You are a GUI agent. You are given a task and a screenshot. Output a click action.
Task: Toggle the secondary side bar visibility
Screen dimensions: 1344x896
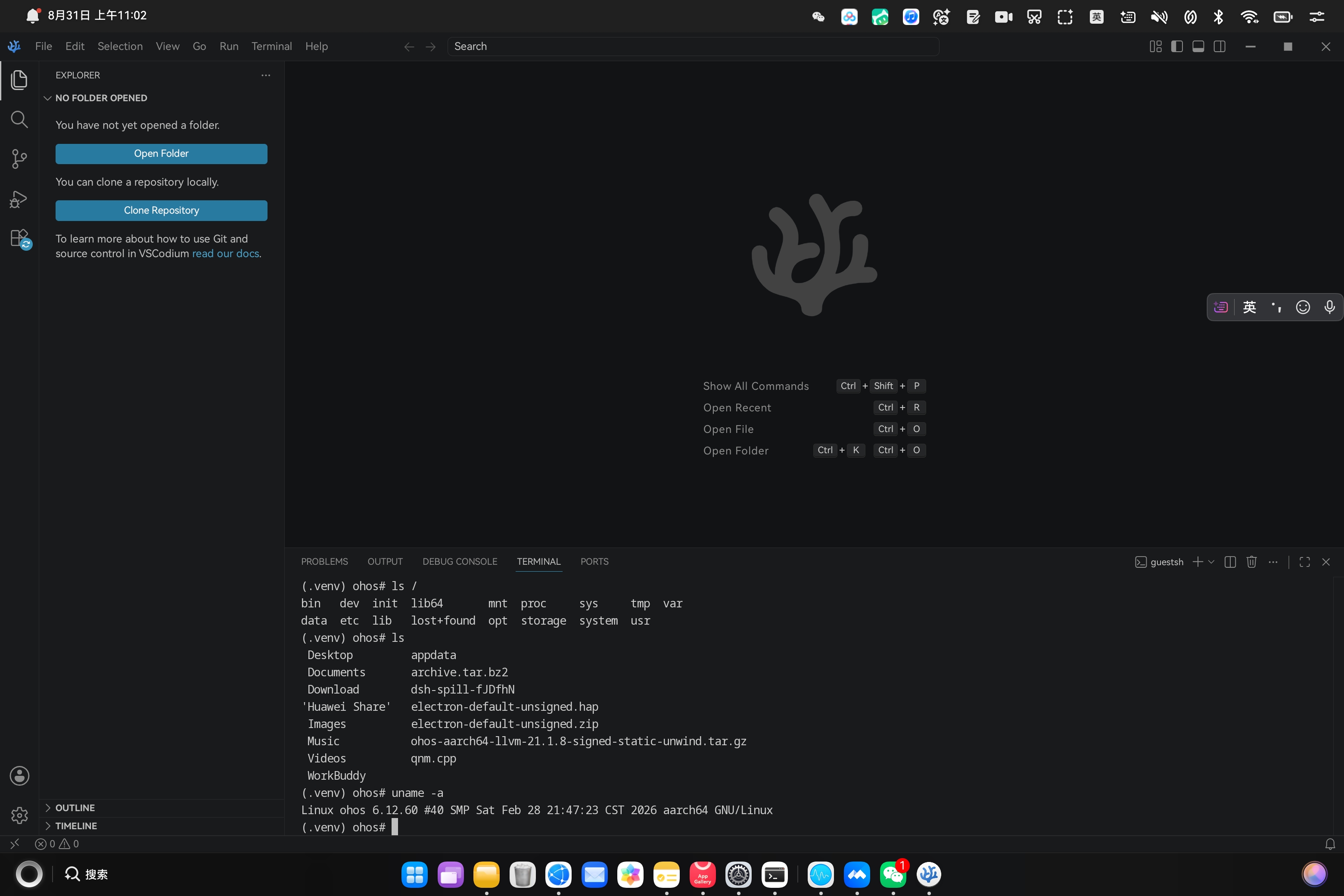click(x=1220, y=47)
